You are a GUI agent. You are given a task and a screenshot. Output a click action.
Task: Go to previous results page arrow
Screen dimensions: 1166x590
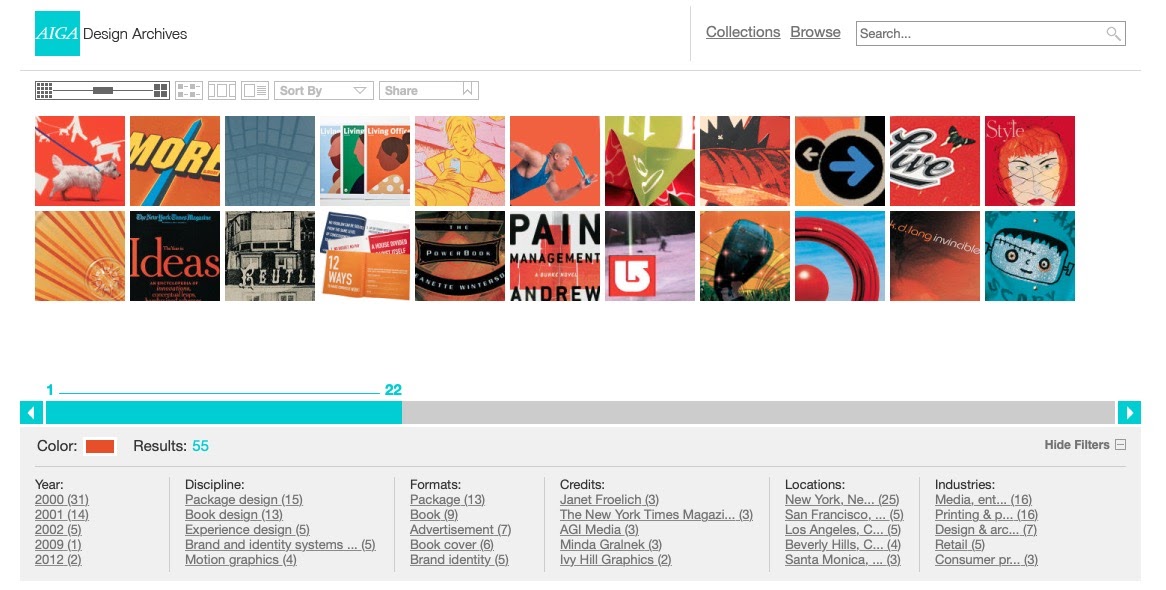pos(31,412)
